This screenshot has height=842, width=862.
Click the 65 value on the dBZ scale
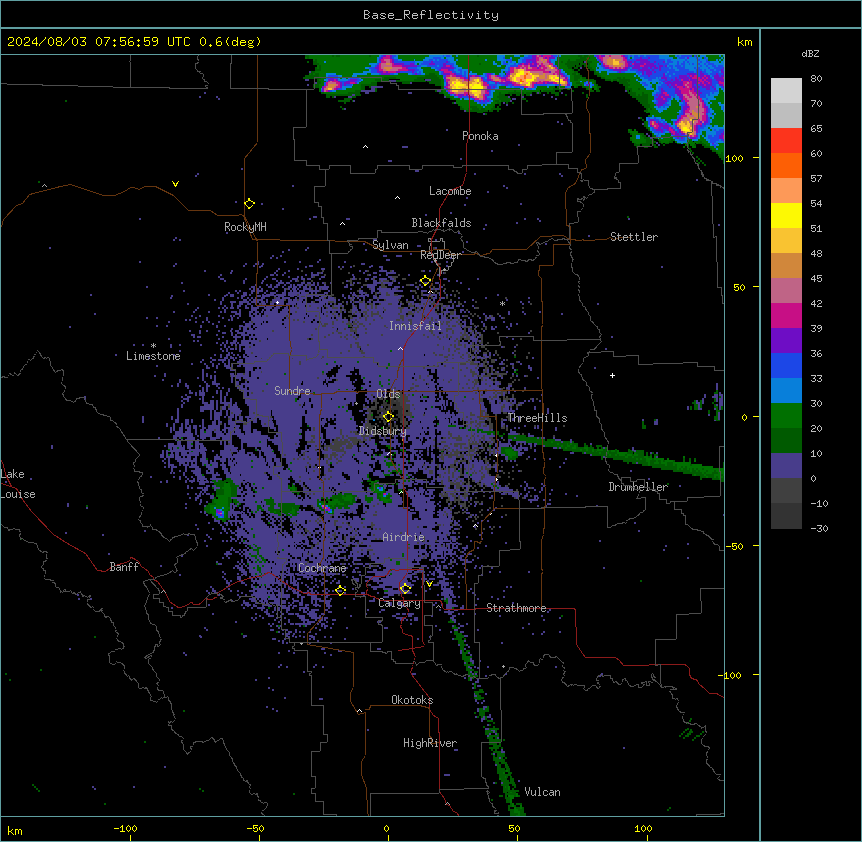coord(816,129)
